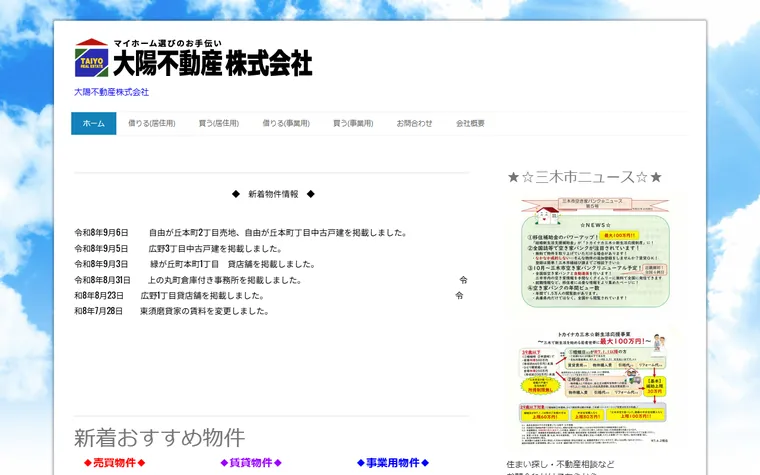Open the 三木市空き家バンクニュース image
The height and width of the screenshot is (475, 760).
[x=595, y=253]
